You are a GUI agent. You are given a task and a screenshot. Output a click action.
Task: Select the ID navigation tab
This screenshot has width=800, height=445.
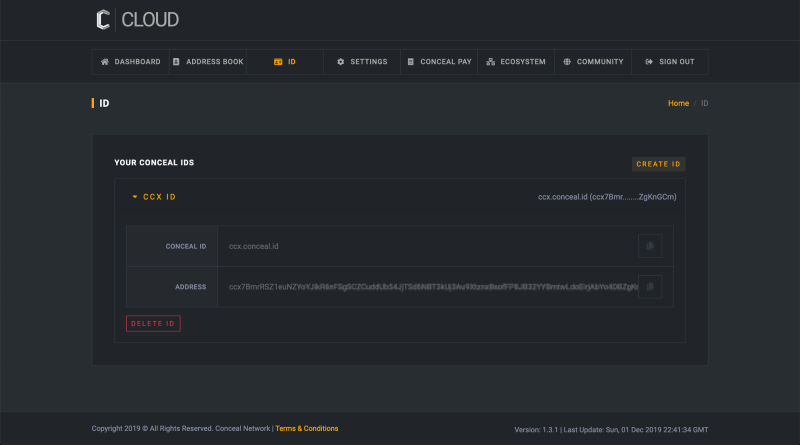coord(285,62)
